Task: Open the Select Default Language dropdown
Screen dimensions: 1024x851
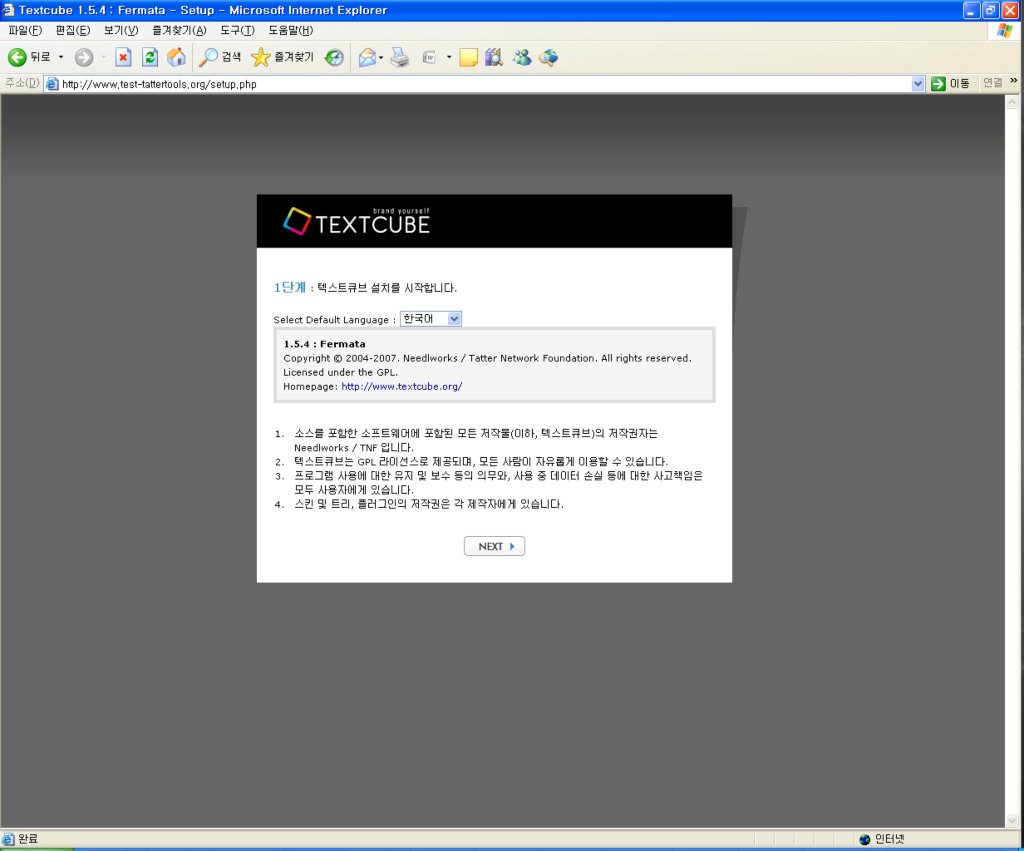Action: (431, 319)
